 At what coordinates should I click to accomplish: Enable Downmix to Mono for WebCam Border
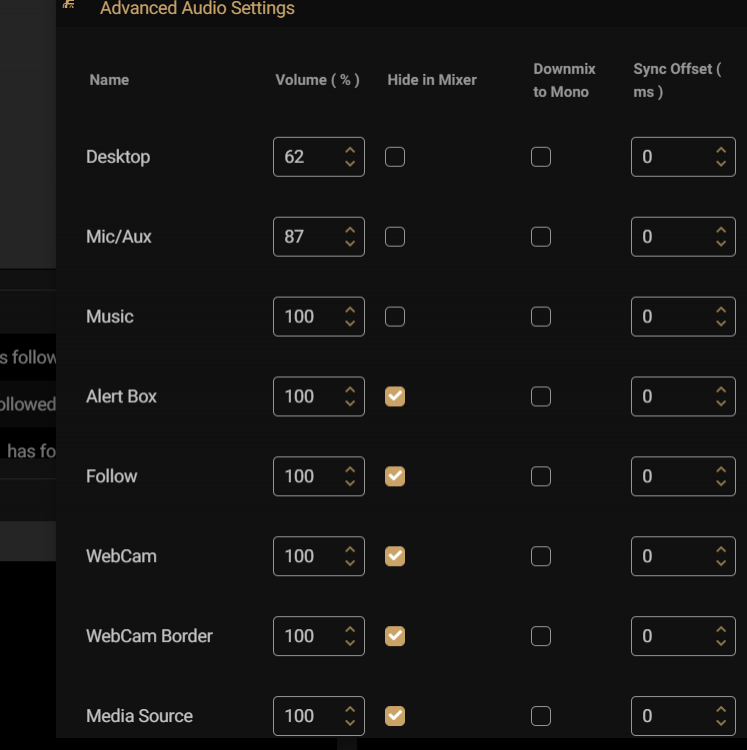point(541,636)
